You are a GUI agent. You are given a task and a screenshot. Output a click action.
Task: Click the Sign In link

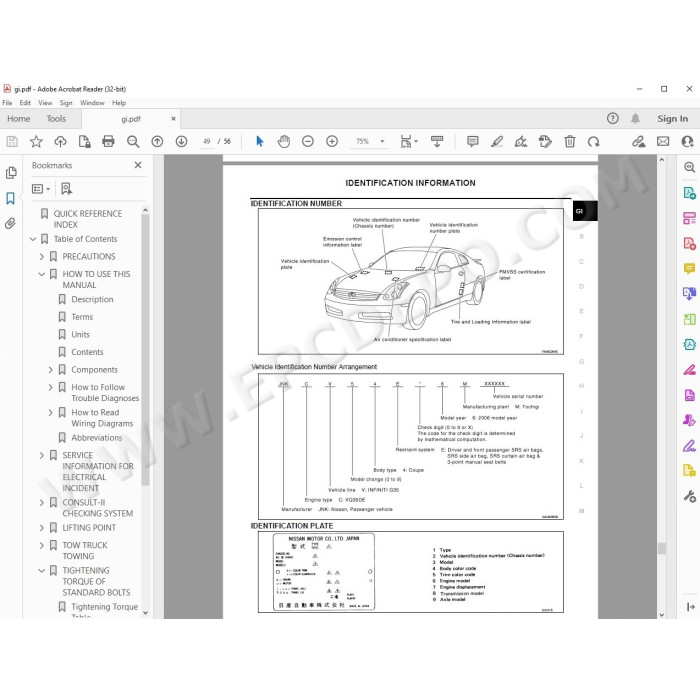[672, 119]
